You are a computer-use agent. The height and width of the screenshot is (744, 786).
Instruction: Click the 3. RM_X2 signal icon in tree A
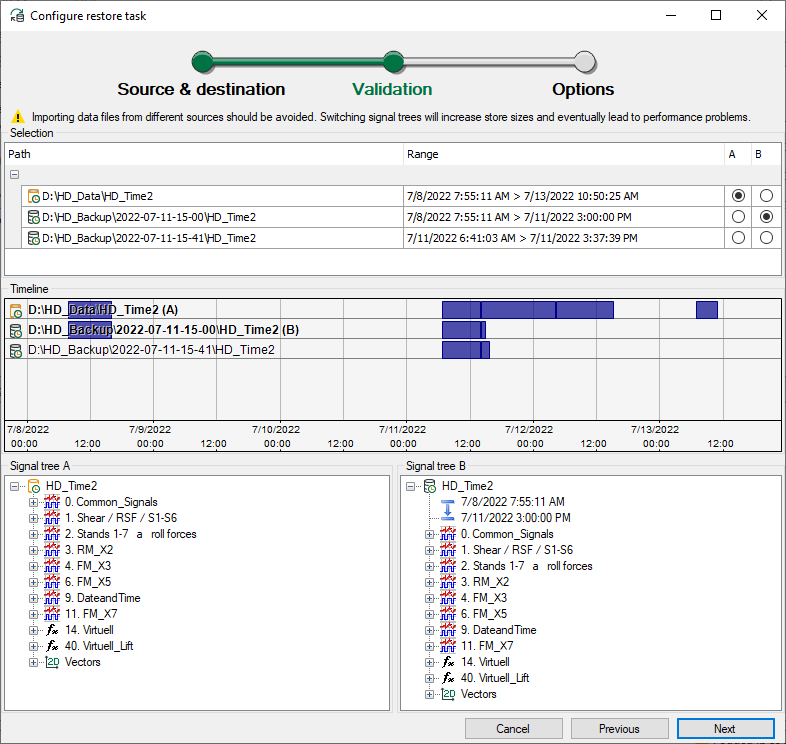point(53,550)
